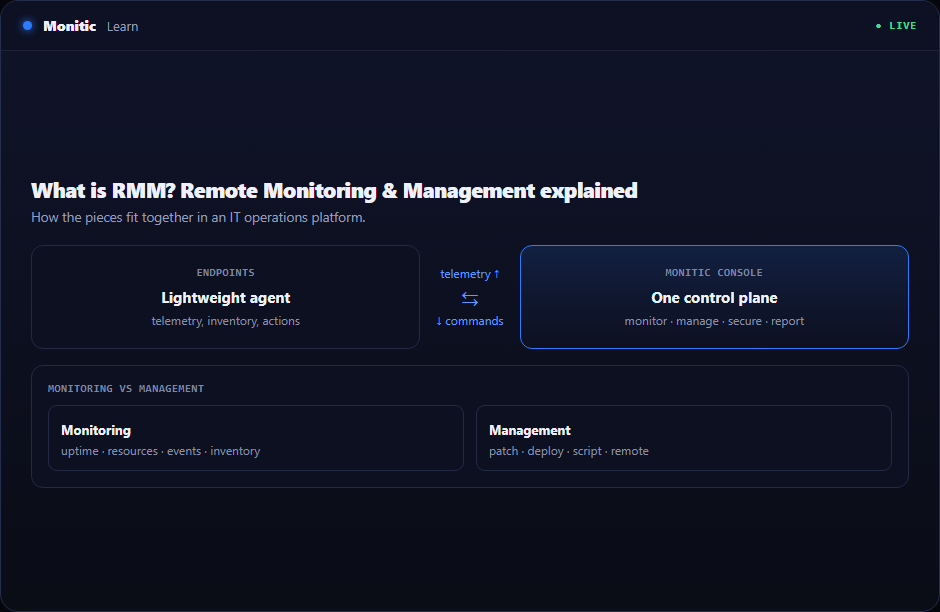Click the MONITORING VS MANAGEMENT label

point(126,388)
